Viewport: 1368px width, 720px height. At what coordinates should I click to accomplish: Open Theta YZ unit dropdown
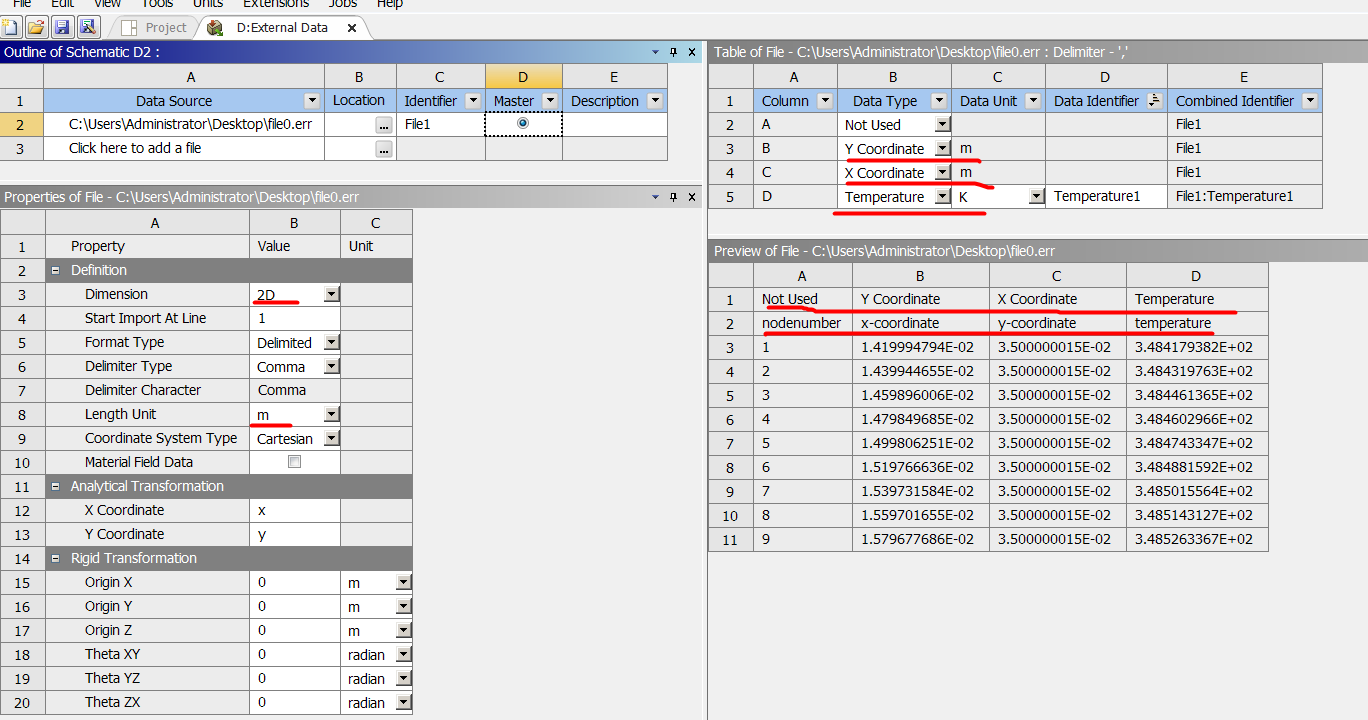coord(403,678)
